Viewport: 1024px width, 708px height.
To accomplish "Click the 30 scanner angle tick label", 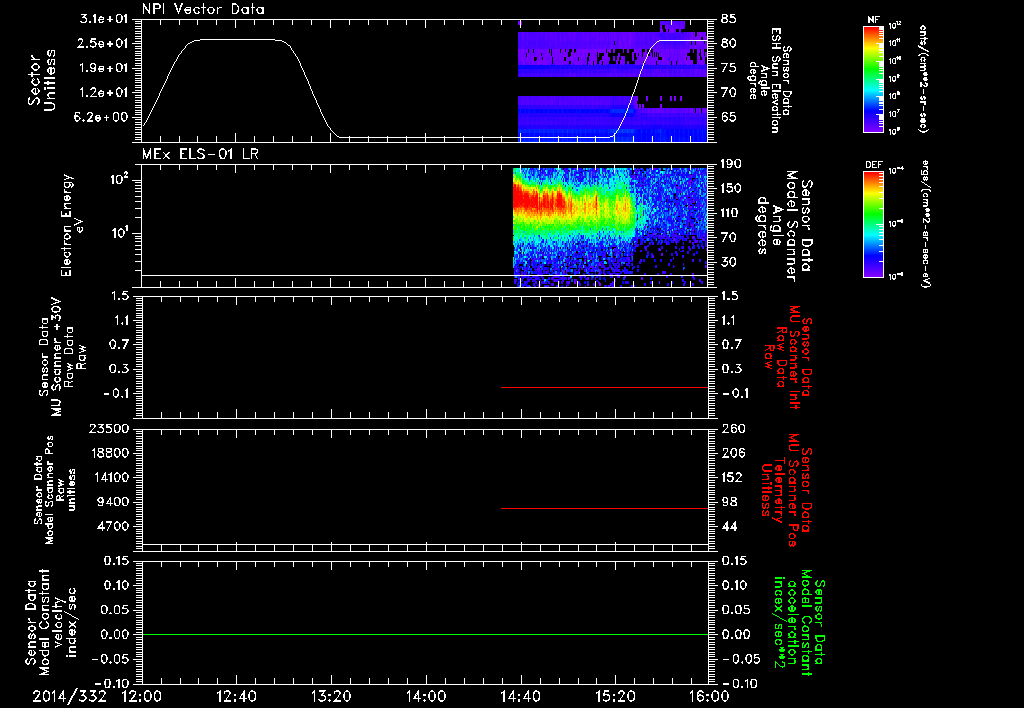I will [x=729, y=262].
